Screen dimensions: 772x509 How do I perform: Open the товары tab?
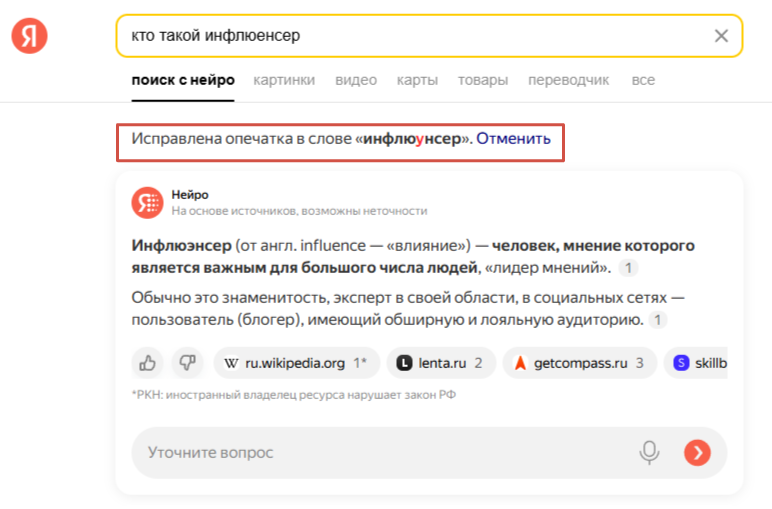(x=483, y=80)
